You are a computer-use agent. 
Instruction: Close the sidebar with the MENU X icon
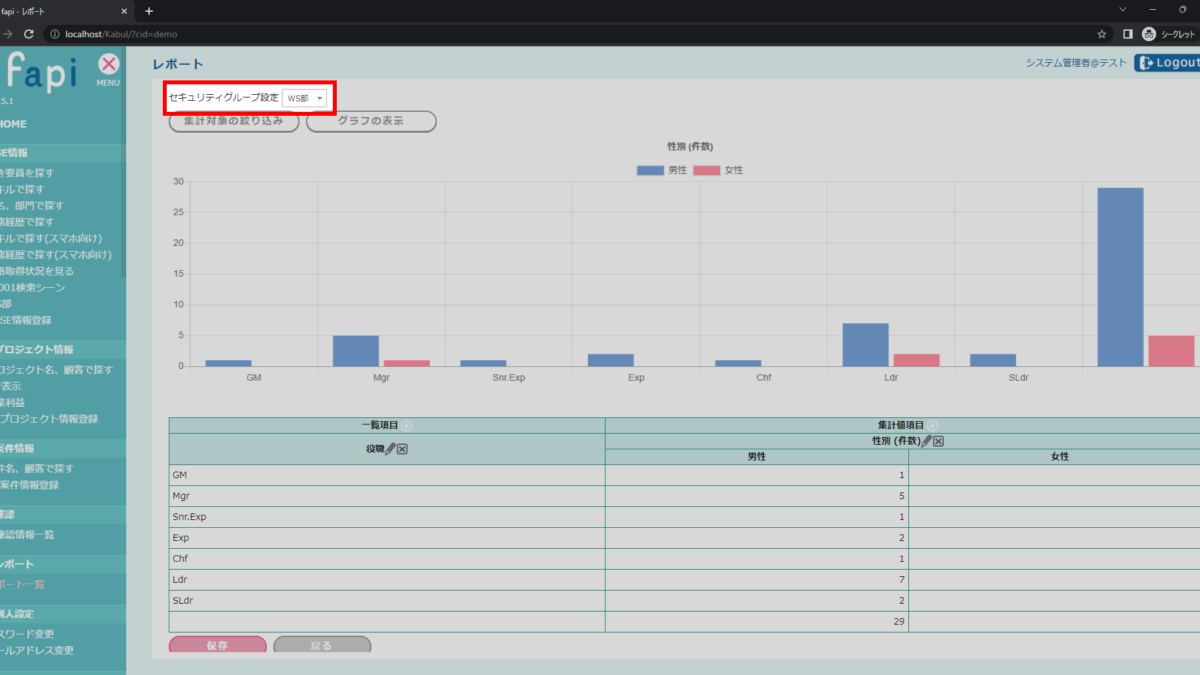[108, 65]
